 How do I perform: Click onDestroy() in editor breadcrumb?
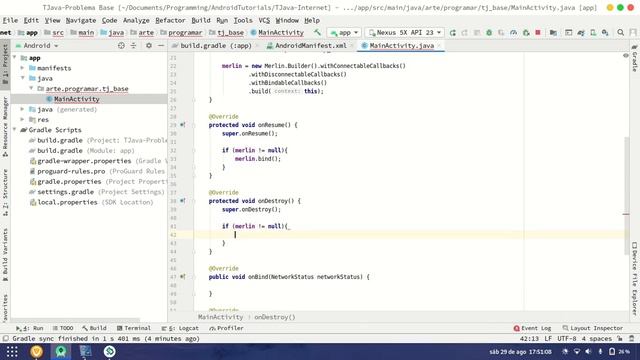point(275,317)
